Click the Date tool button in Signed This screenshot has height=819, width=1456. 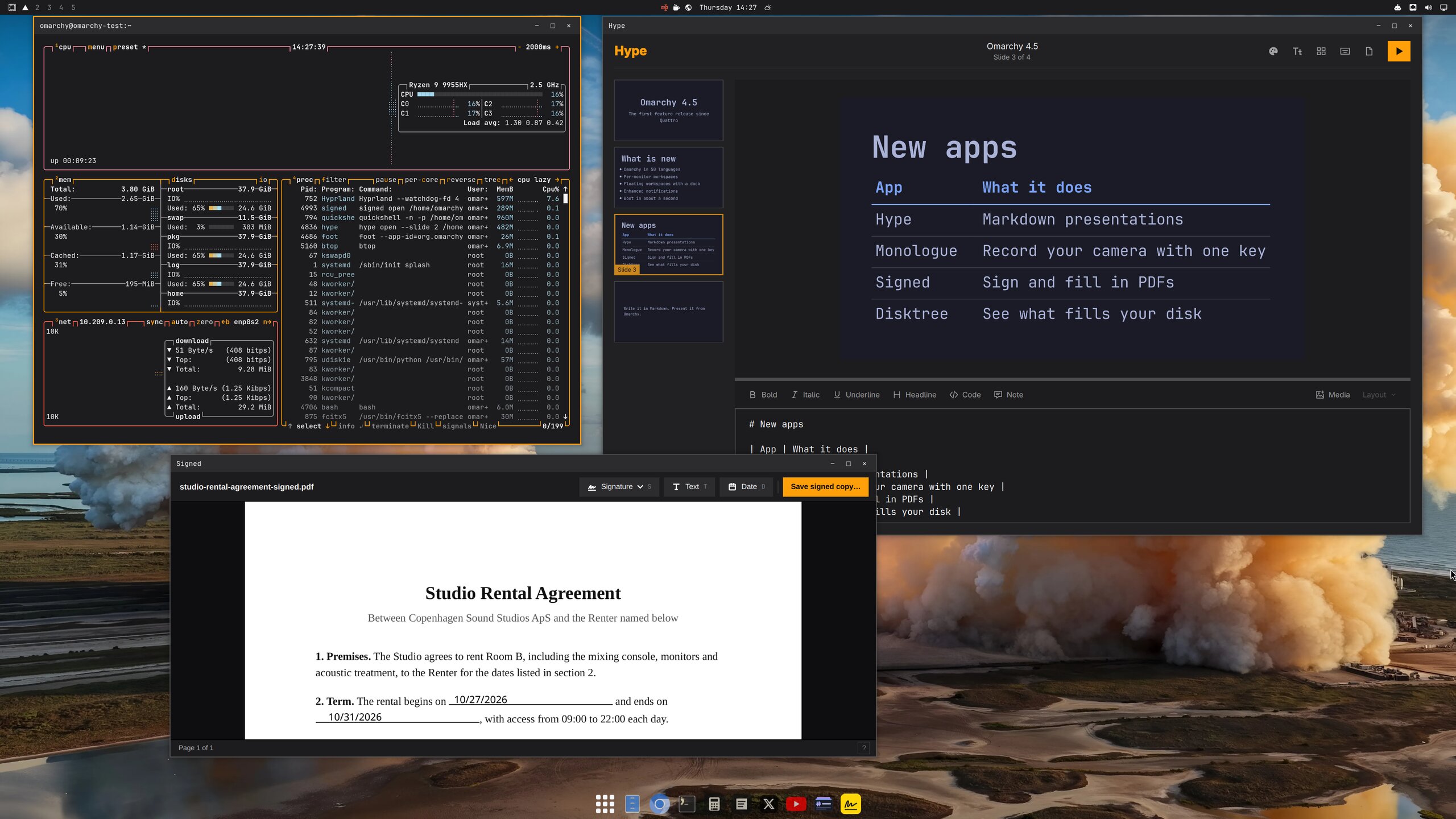pos(746,487)
